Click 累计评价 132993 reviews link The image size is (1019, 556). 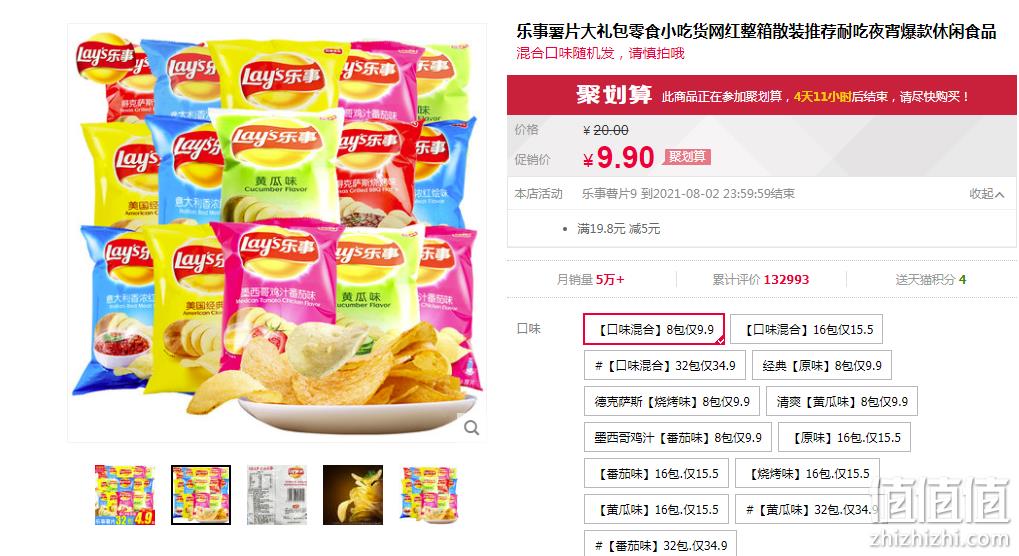[761, 279]
